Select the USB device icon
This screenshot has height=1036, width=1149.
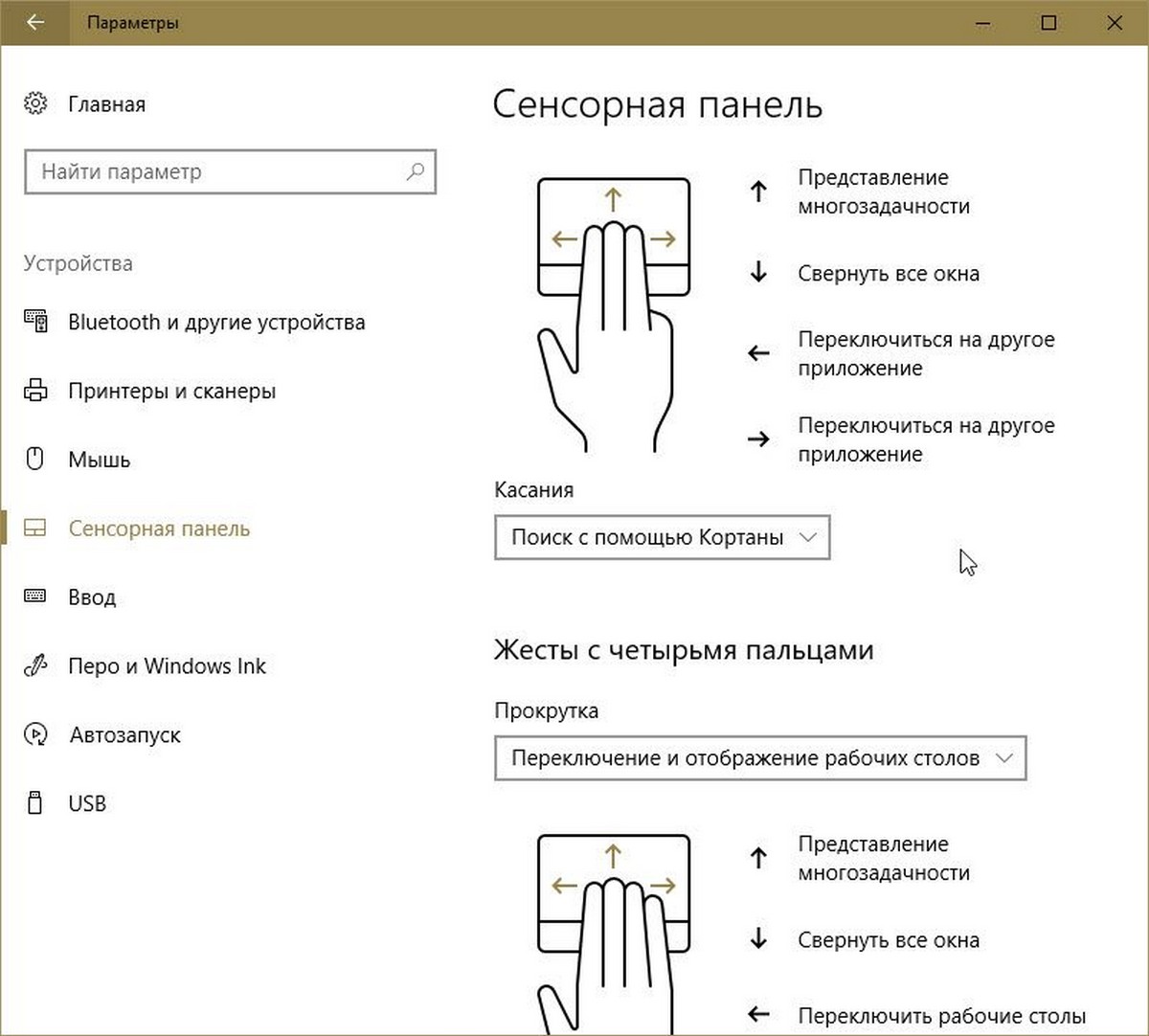(x=35, y=803)
